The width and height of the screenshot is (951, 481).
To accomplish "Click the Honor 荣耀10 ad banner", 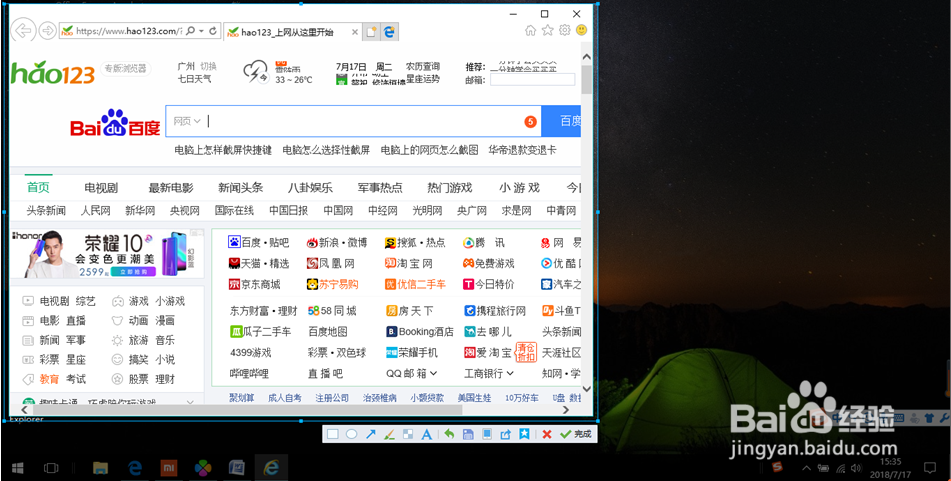I will (107, 254).
